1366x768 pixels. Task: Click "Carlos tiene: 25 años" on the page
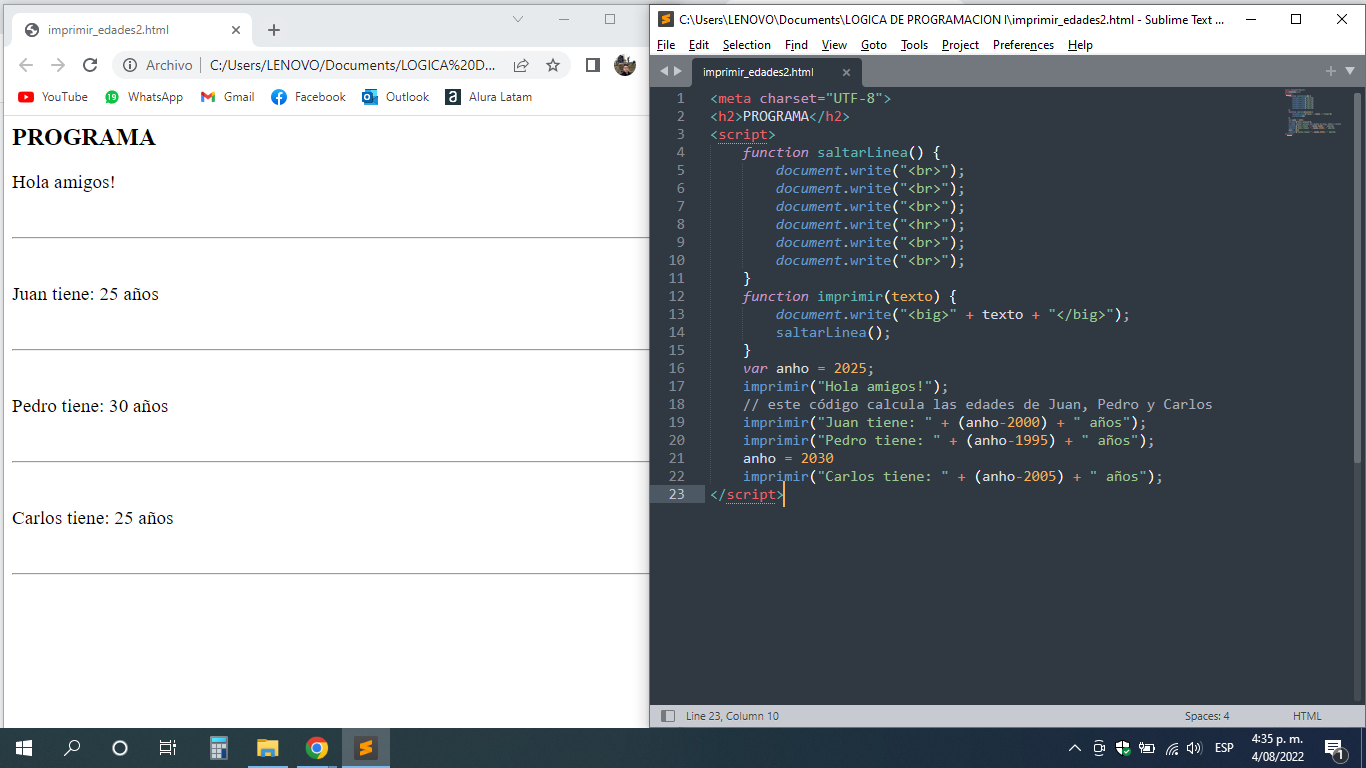[93, 518]
